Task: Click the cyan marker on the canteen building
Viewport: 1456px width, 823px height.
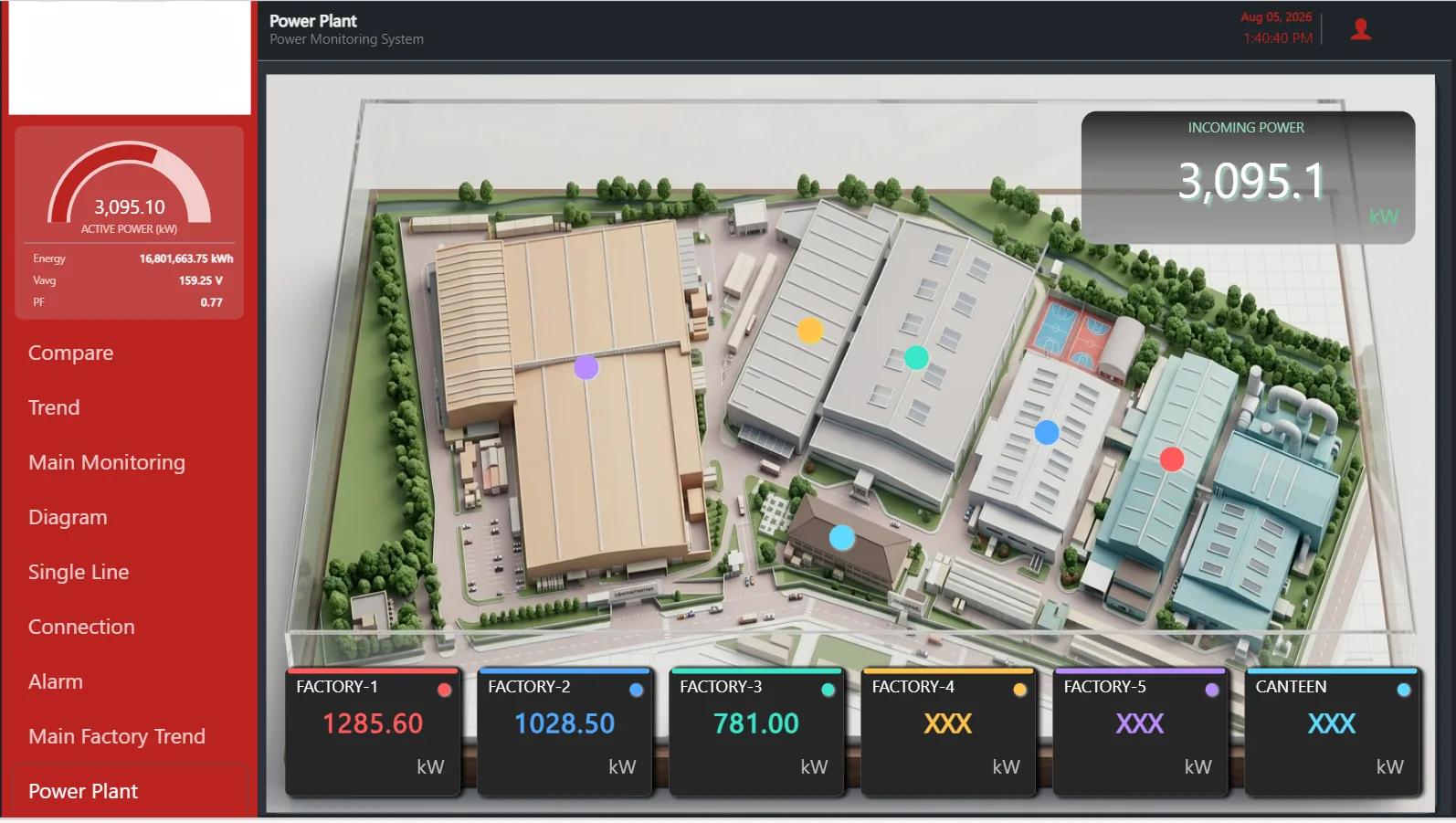Action: (841, 537)
